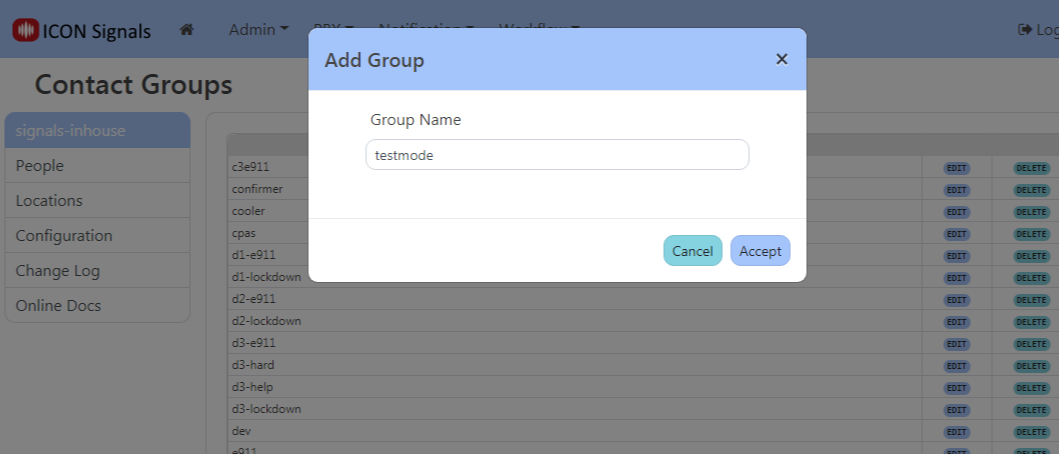The height and width of the screenshot is (454, 1059).
Task: Click the Contact Groups page heading
Action: (133, 85)
